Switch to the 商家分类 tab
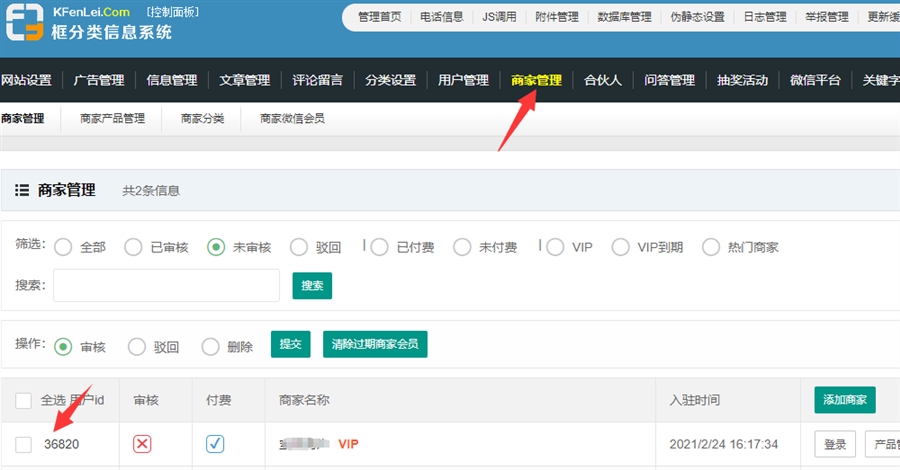Screen dimensions: 900x470 click(x=202, y=118)
